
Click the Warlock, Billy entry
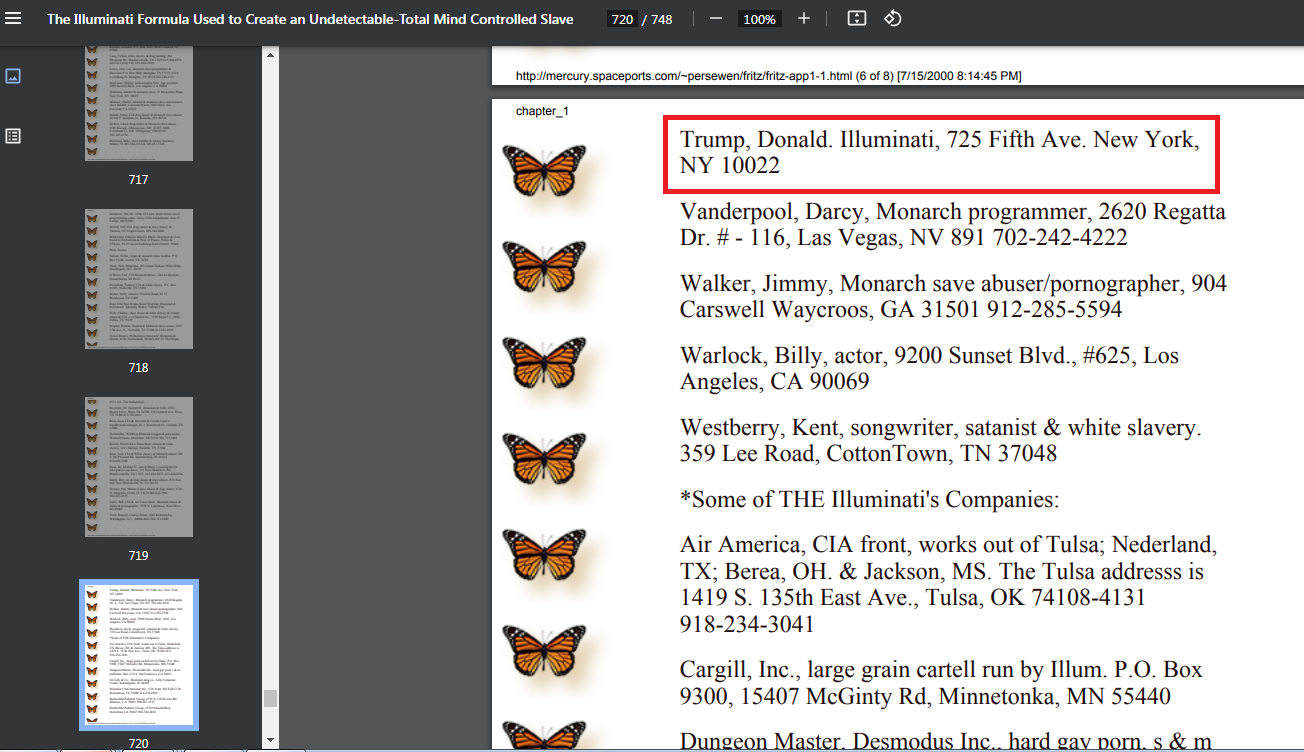(930, 368)
